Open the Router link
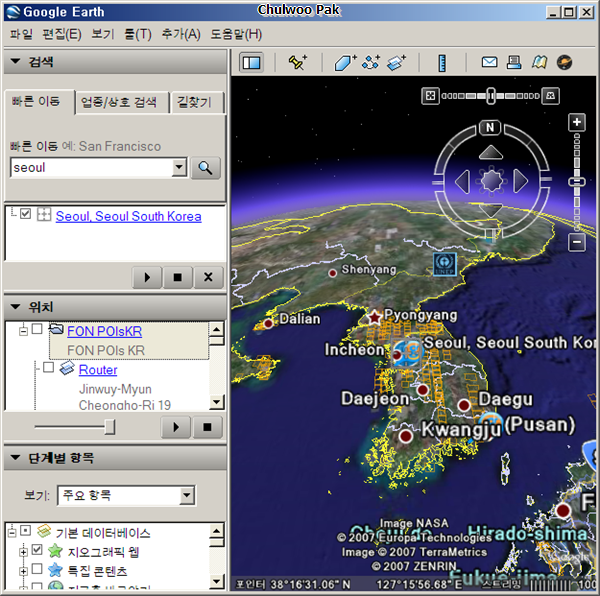600x596 pixels. coord(98,370)
